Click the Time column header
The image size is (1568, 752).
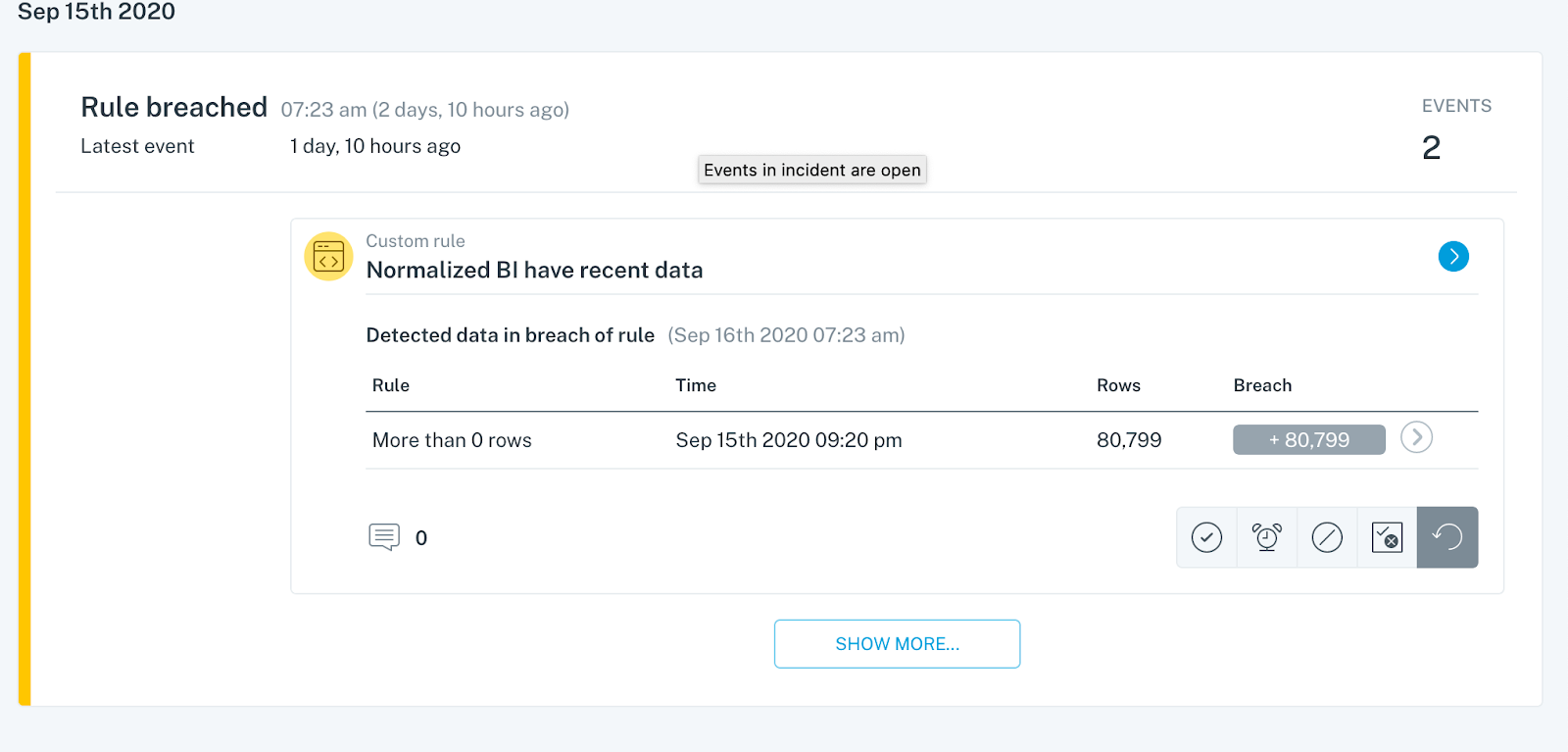coord(696,385)
